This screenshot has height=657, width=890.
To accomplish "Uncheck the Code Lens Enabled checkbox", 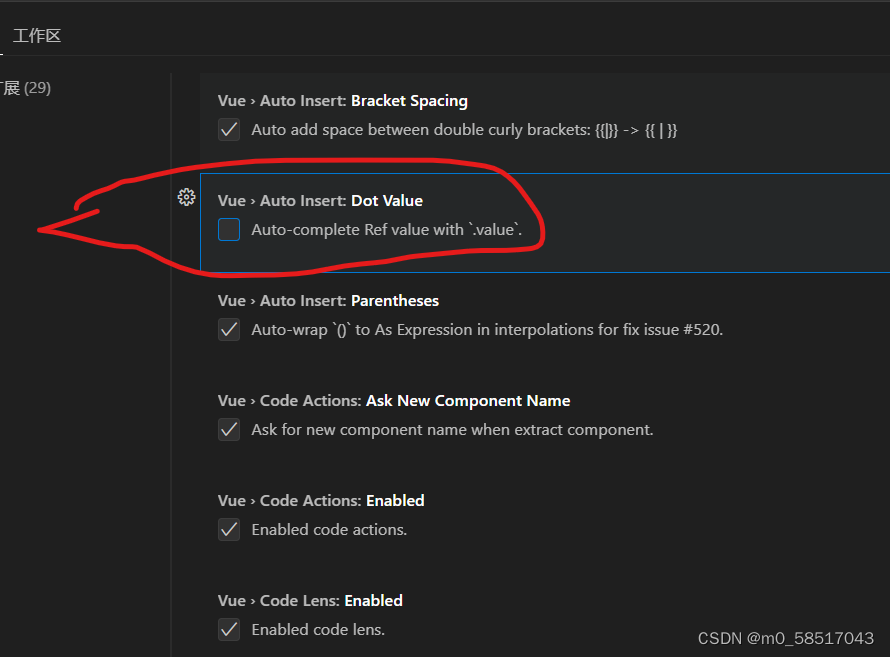I will point(228,629).
